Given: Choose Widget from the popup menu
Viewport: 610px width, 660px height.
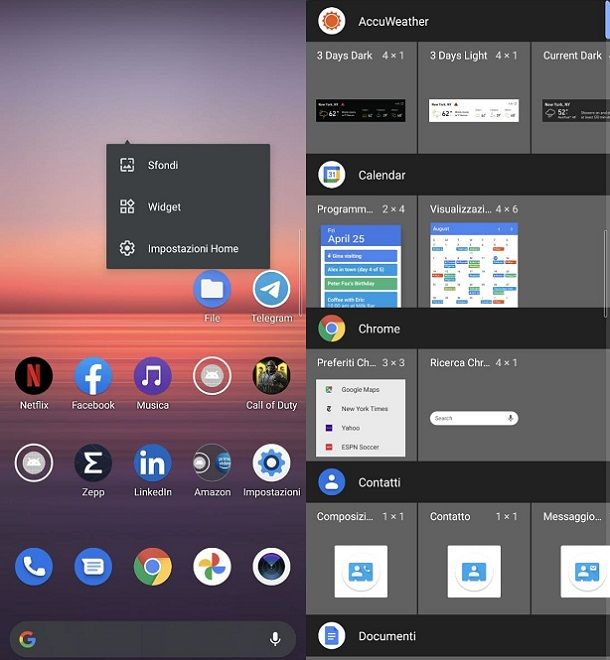Looking at the screenshot, I should (x=188, y=207).
